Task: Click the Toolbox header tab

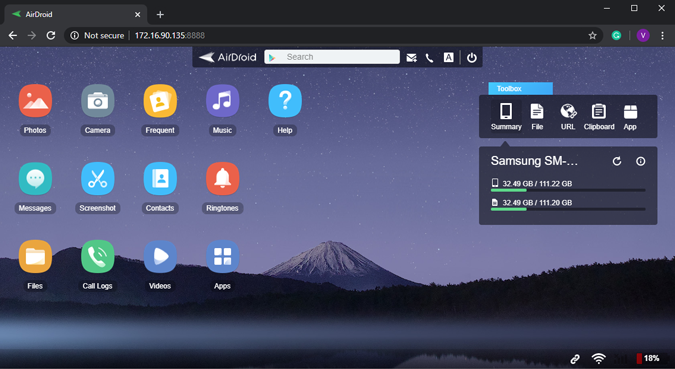Action: pos(520,89)
